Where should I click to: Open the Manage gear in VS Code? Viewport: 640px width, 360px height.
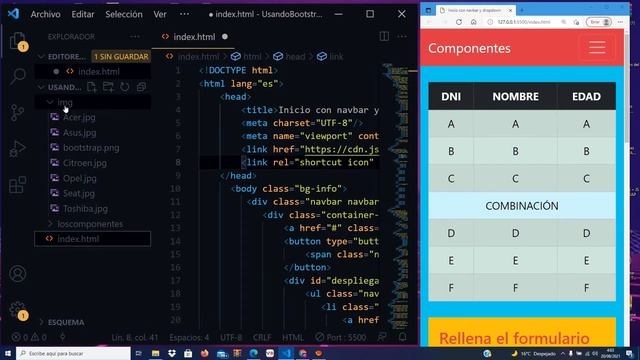click(x=18, y=310)
